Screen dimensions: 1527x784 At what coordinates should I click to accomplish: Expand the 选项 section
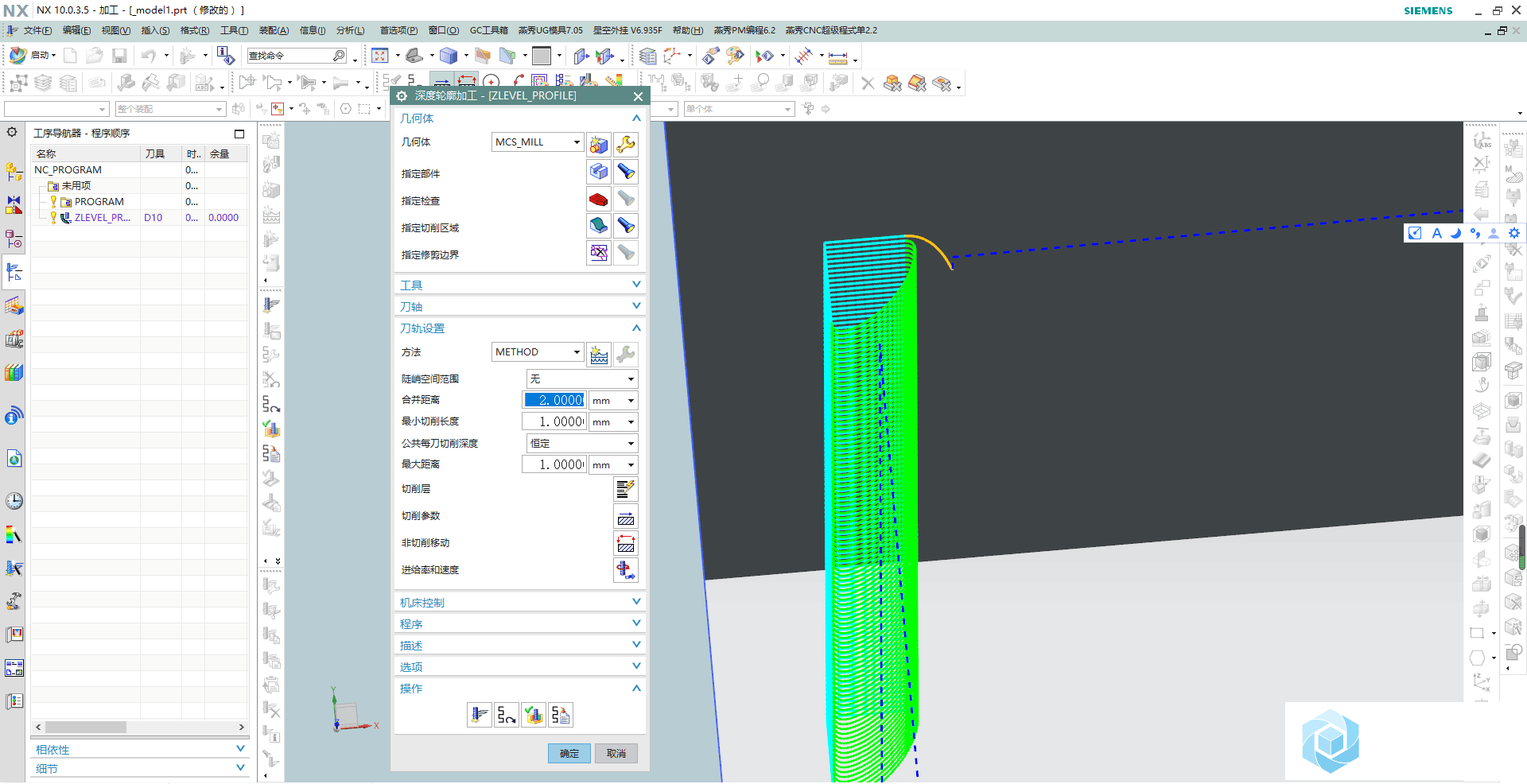pos(636,666)
